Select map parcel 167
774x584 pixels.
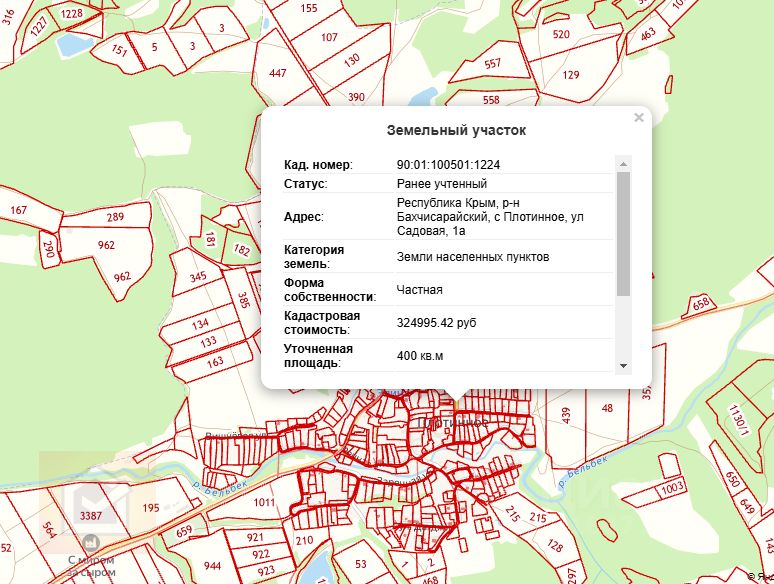pyautogui.click(x=19, y=210)
